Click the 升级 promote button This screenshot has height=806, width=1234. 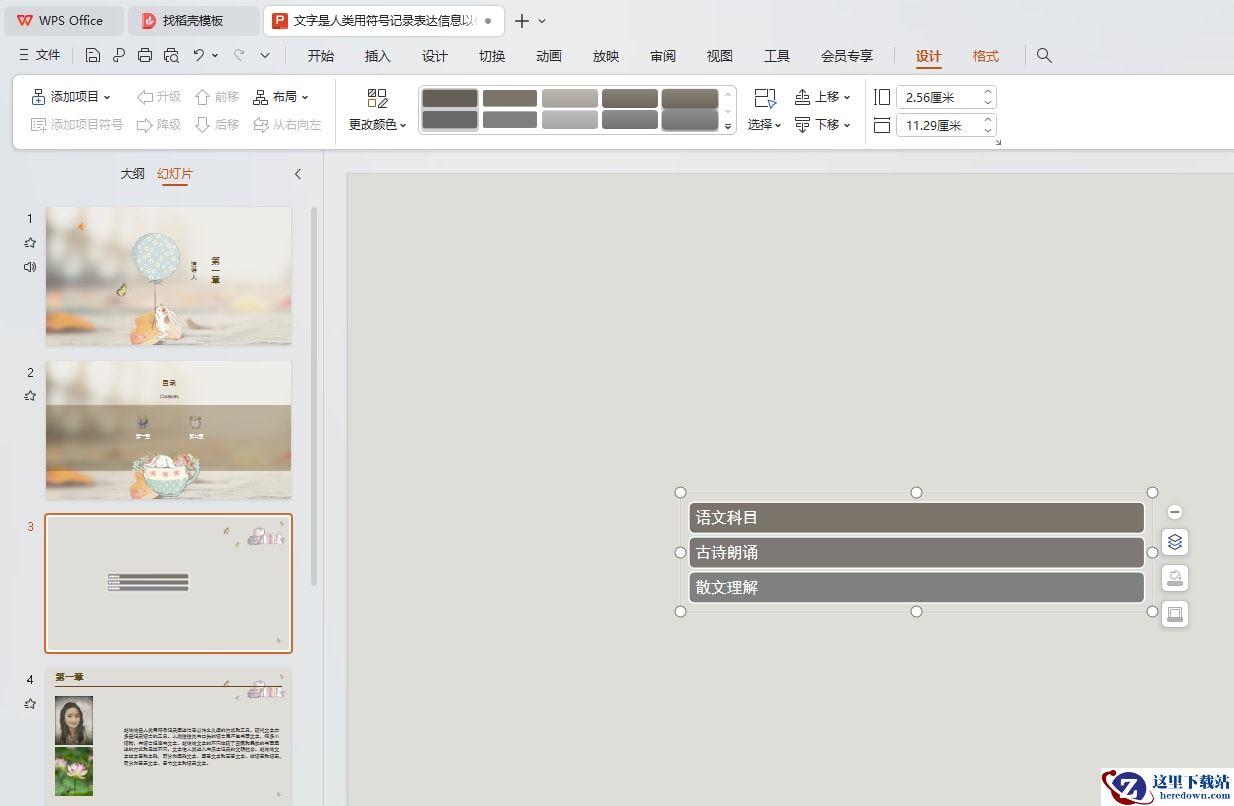click(159, 97)
